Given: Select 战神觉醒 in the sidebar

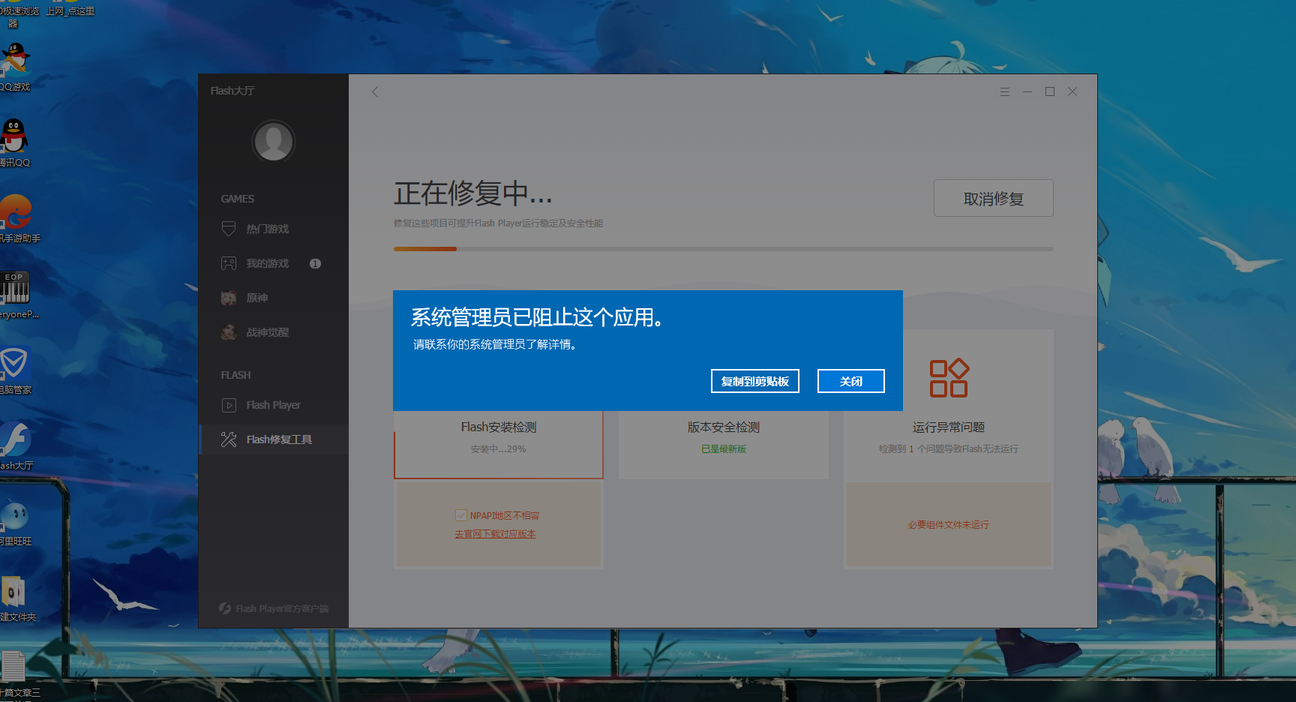Looking at the screenshot, I should (x=273, y=332).
